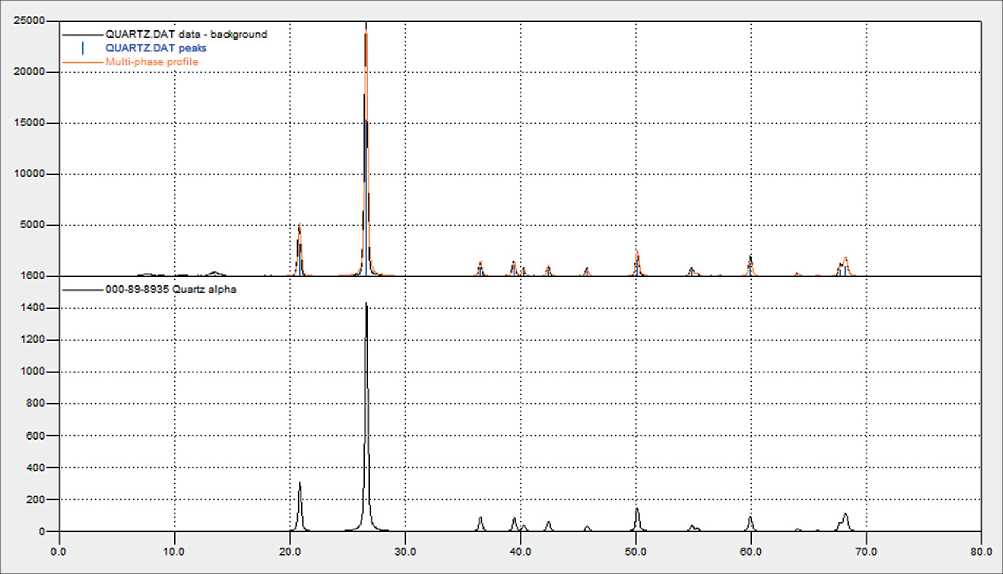
Task: Select the '000-89-8935 Quartz alpha' legend entry
Action: (x=171, y=289)
